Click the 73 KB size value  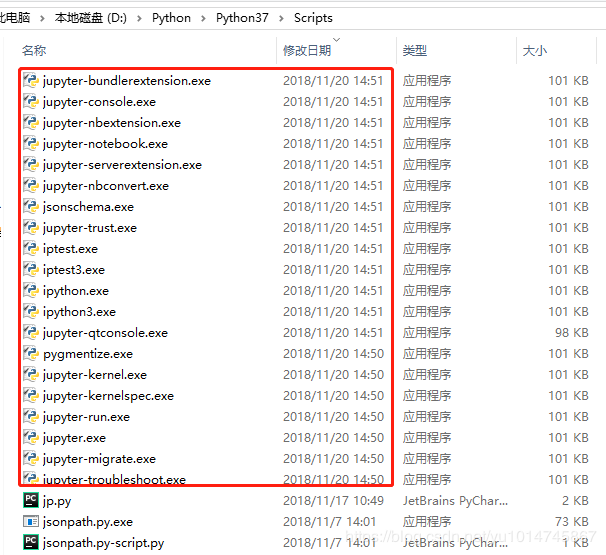point(571,521)
